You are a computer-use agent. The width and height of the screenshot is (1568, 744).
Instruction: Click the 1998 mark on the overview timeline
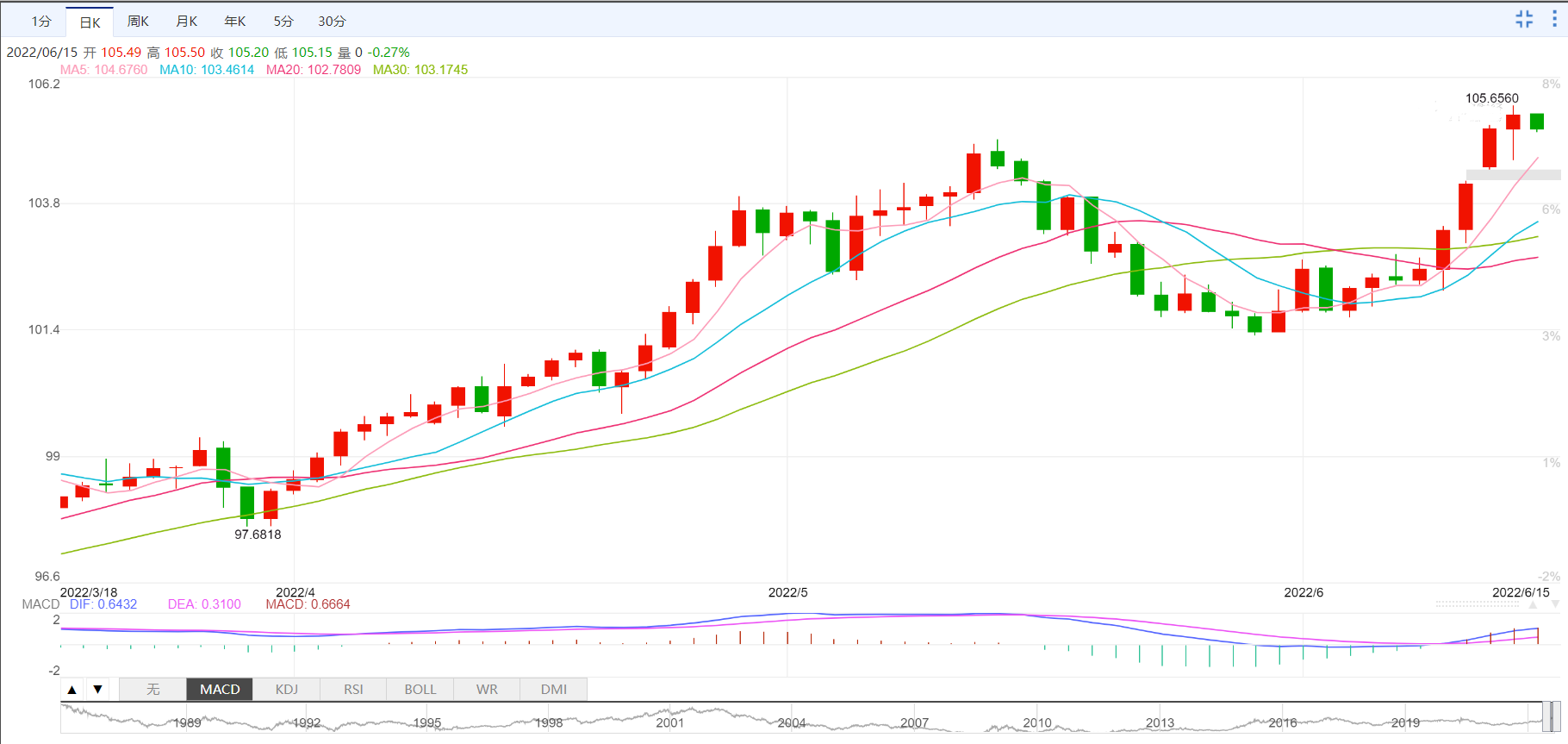(548, 723)
